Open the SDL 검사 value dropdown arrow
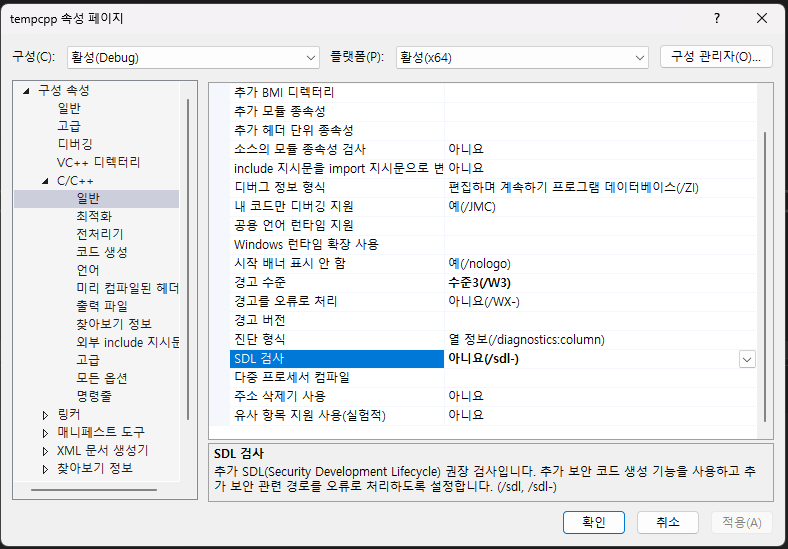Image resolution: width=788 pixels, height=549 pixels. 747,359
